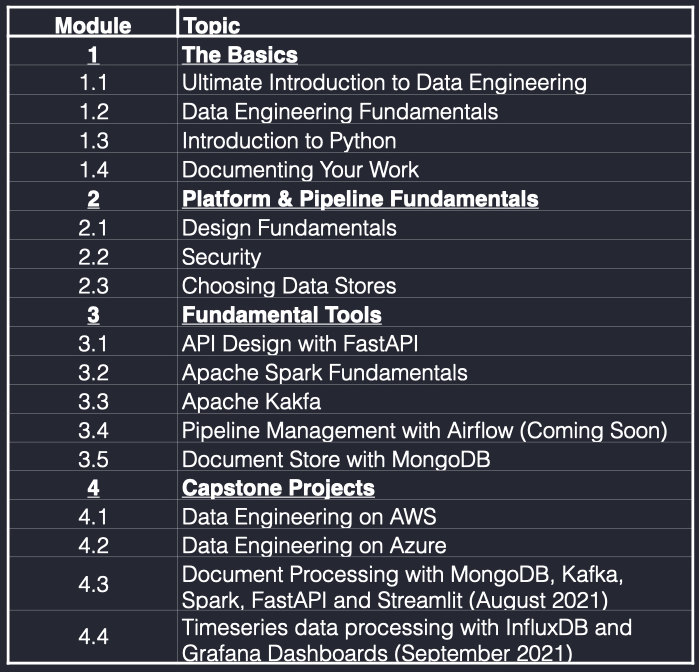Open Capstone Projects section heading
Screen dimensions: 699x672
(x=278, y=488)
